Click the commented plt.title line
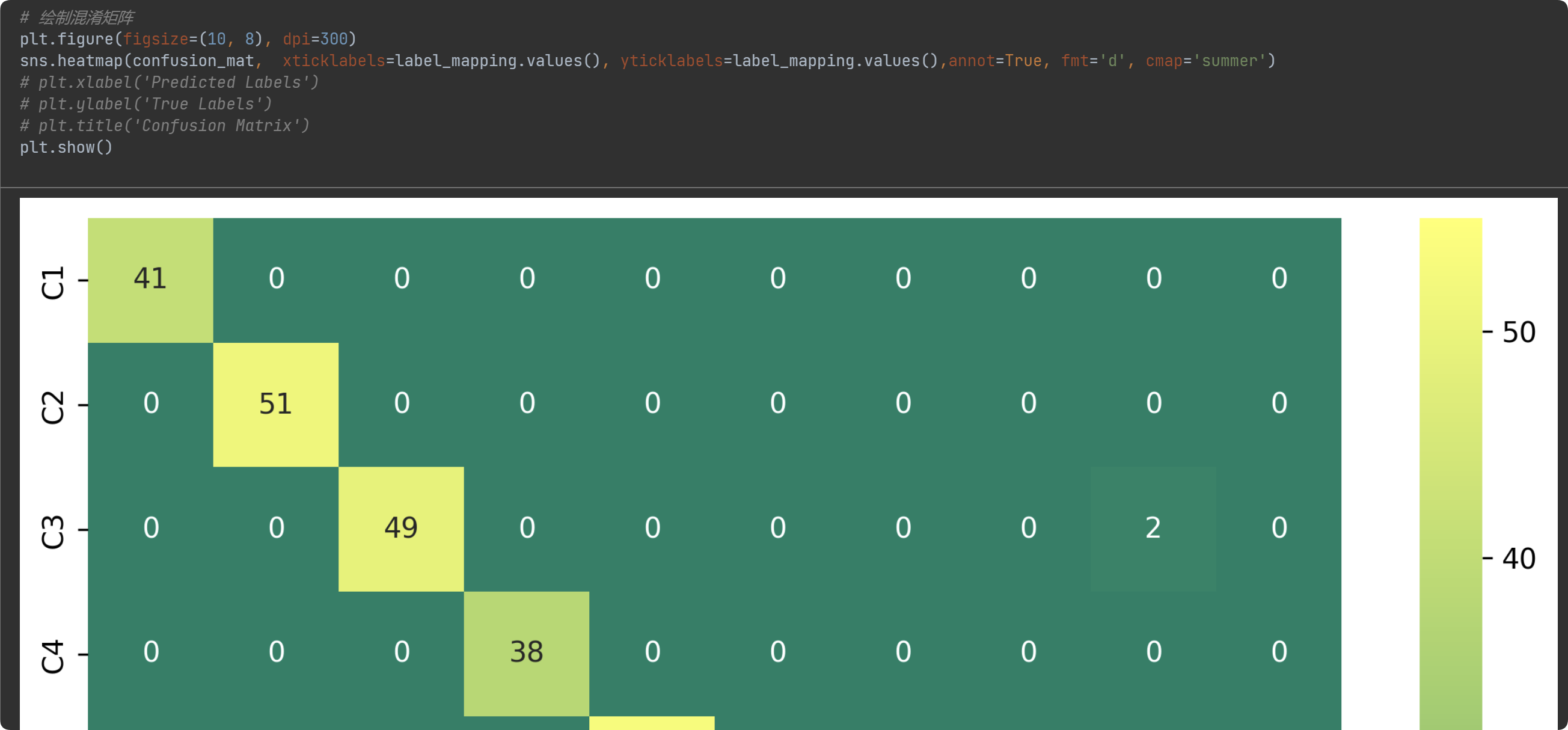This screenshot has height=730, width=1568. coord(164,126)
